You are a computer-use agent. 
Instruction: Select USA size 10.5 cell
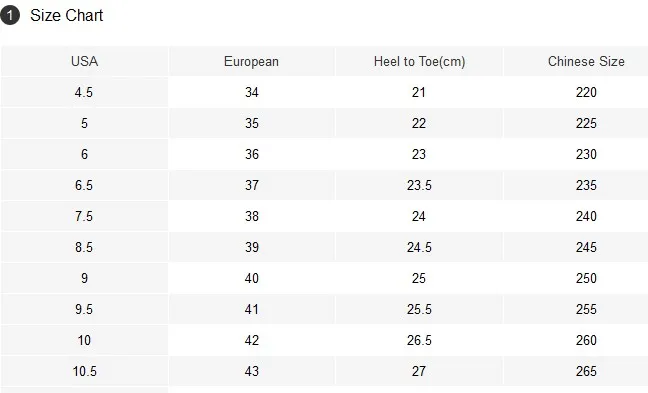point(85,371)
